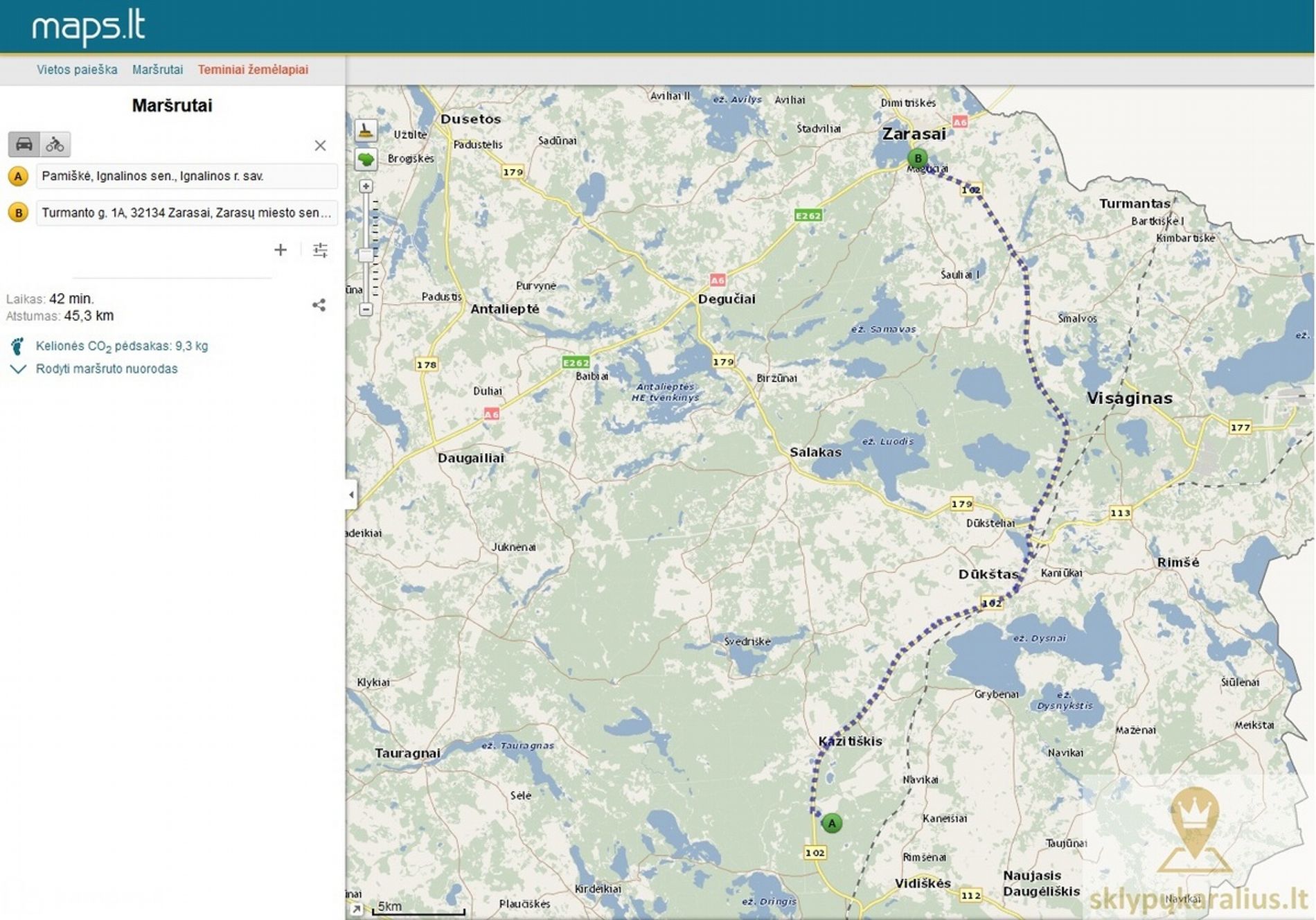
Task: Click the start point A address field
Action: pos(186,176)
